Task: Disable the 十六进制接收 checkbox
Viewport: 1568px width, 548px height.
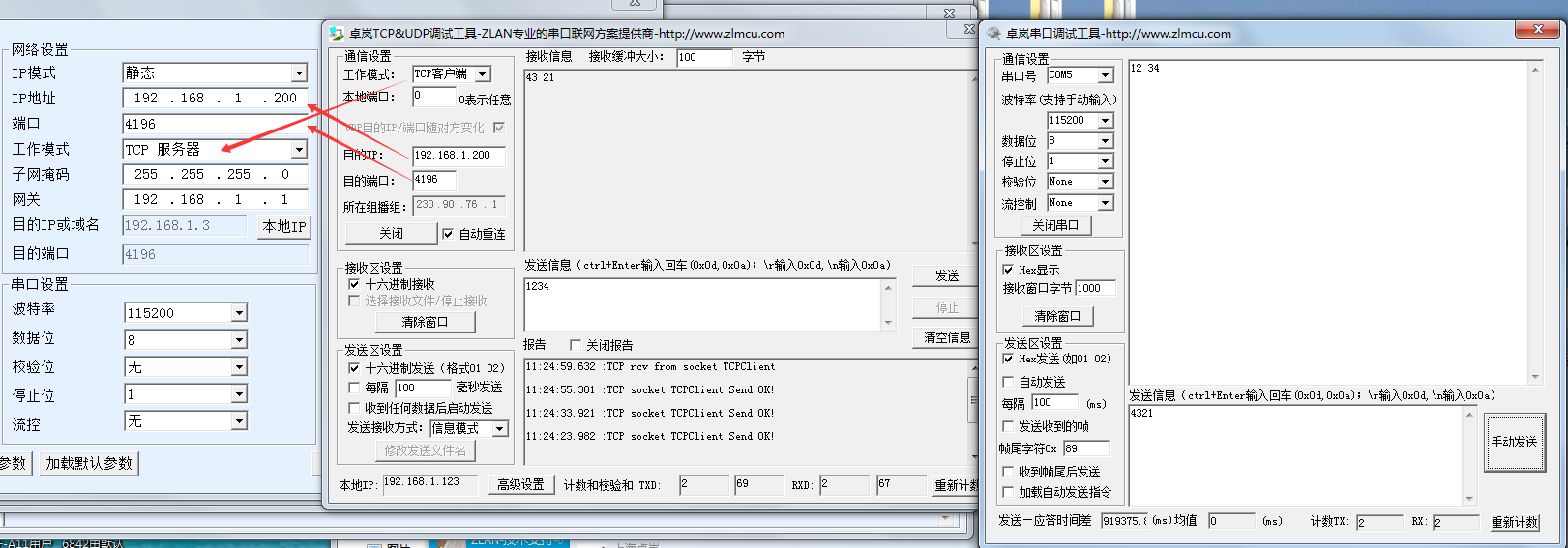Action: (354, 284)
